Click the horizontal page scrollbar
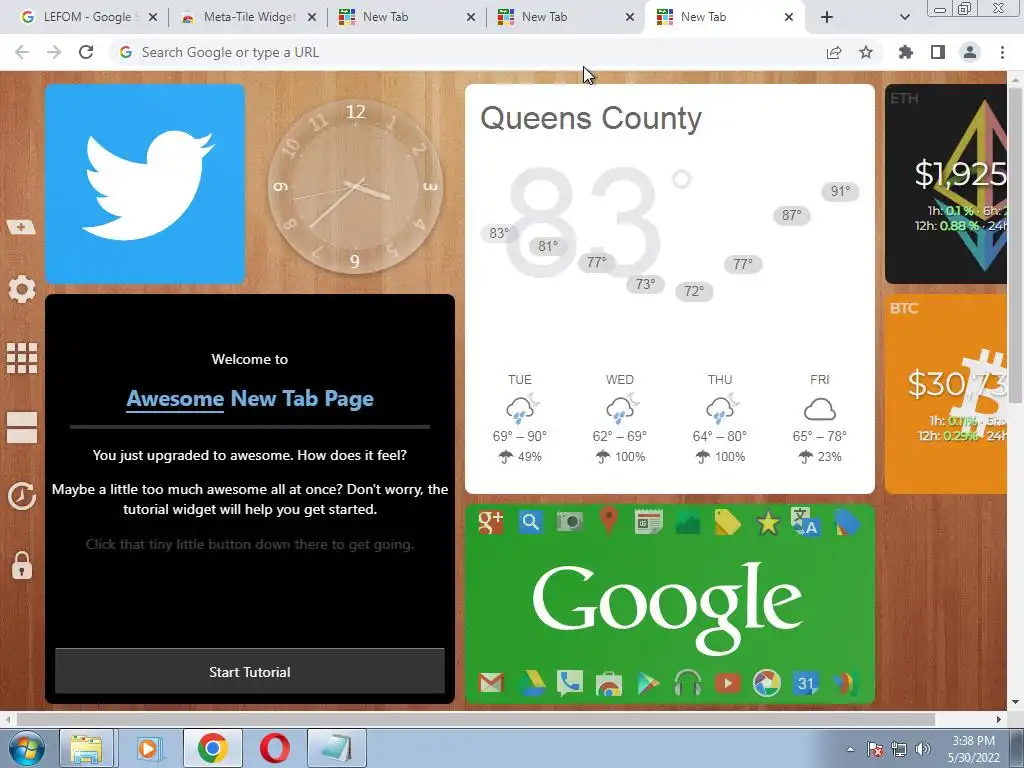The image size is (1024, 768). point(475,719)
